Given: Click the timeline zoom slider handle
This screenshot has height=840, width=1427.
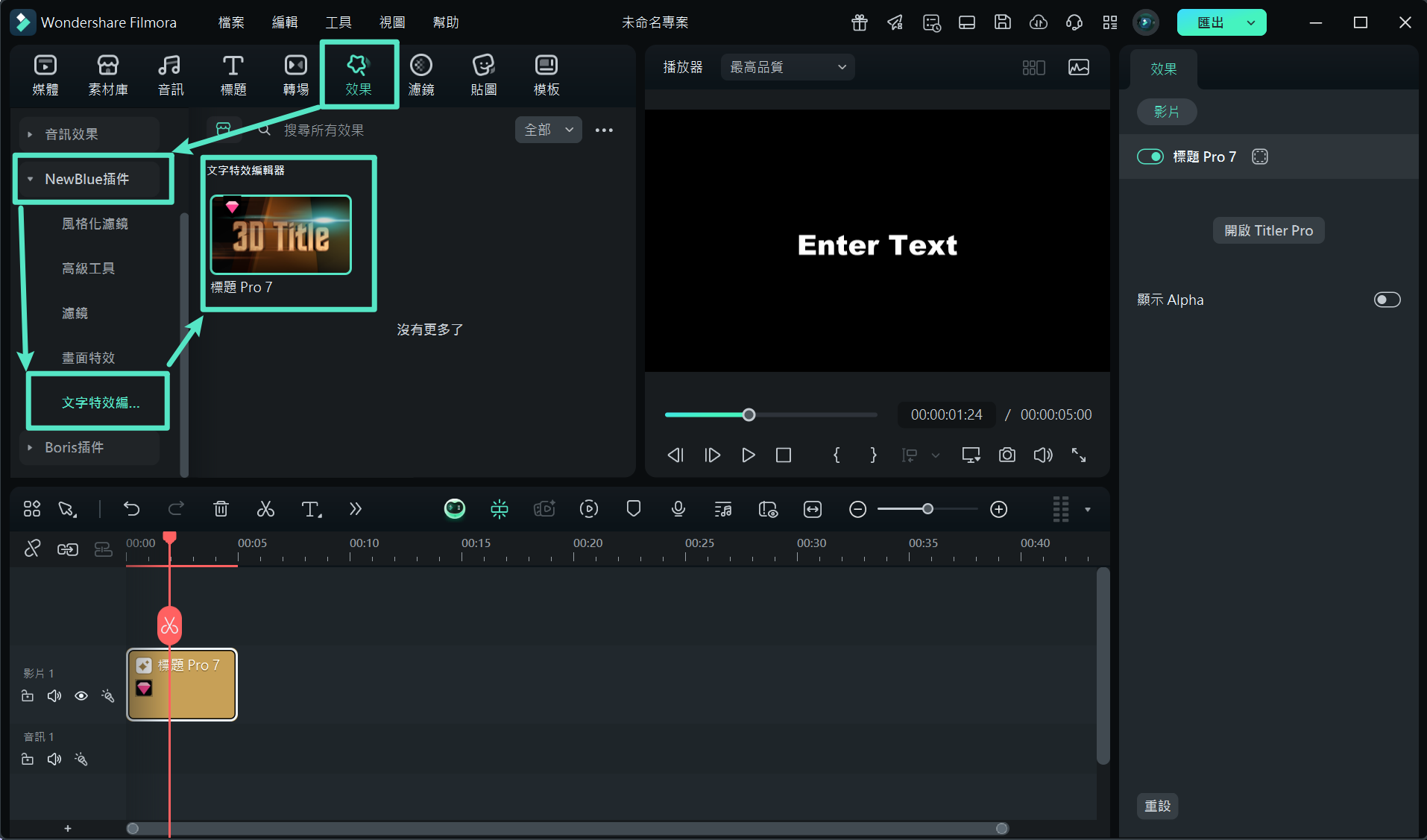Looking at the screenshot, I should click(927, 509).
